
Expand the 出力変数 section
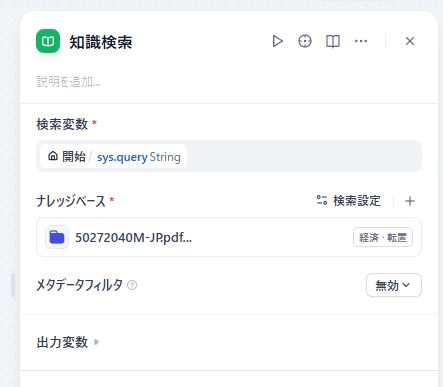(68, 342)
